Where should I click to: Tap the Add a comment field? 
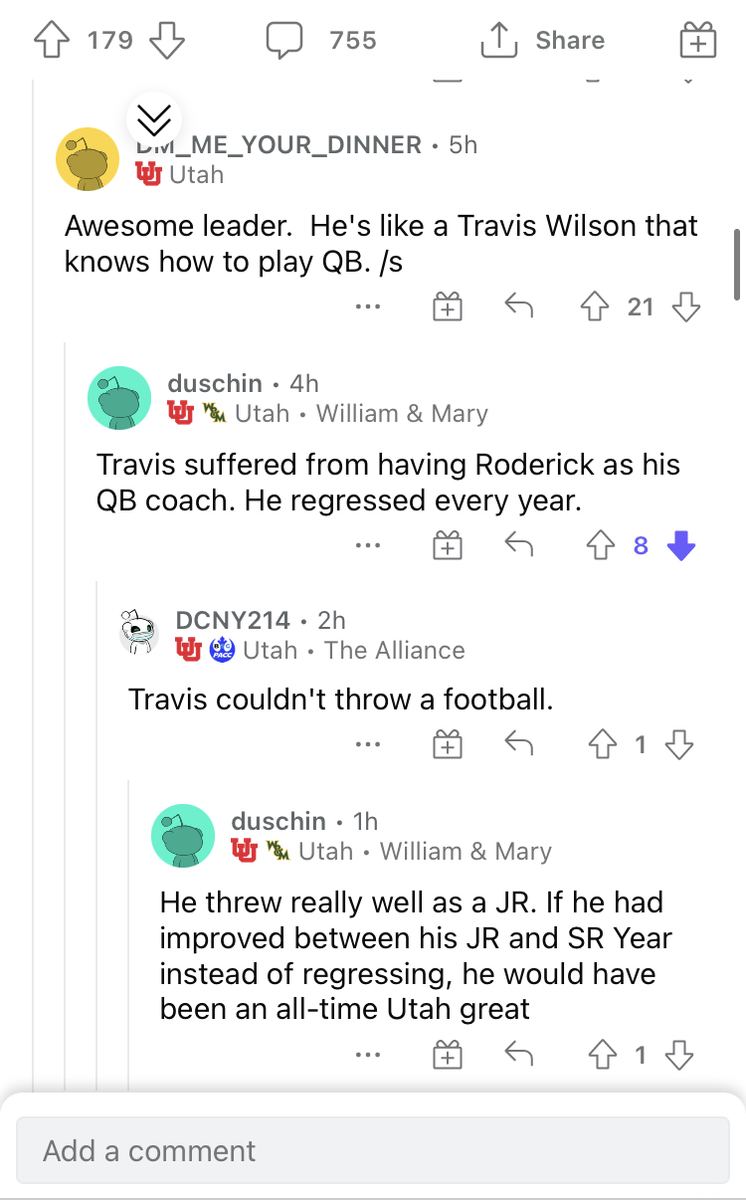[373, 1151]
